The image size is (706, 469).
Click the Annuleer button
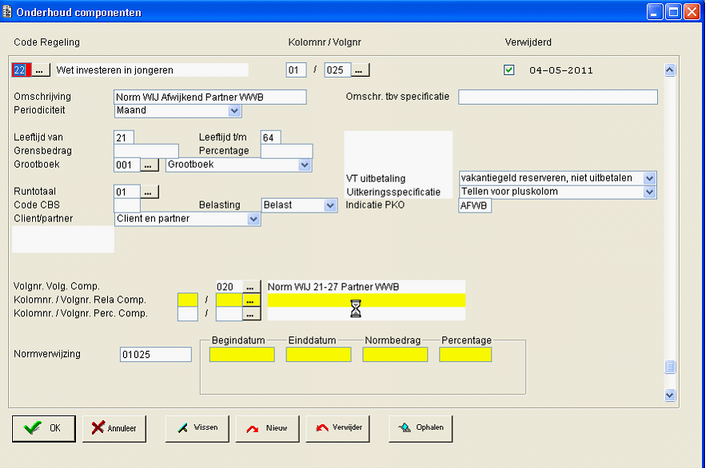click(x=114, y=428)
